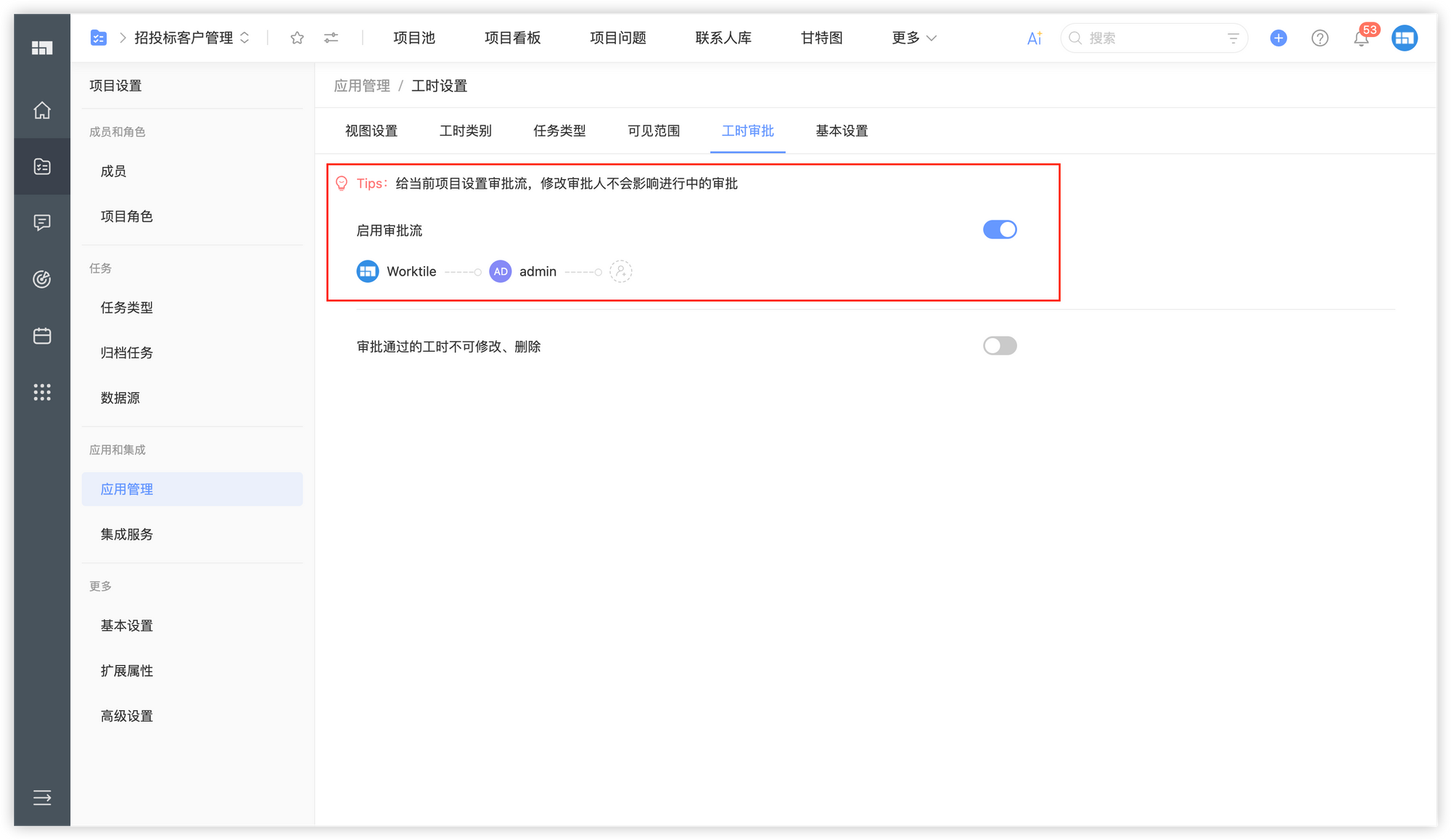Click the AI assistant icon in top bar
1451x840 pixels.
coord(1033,38)
